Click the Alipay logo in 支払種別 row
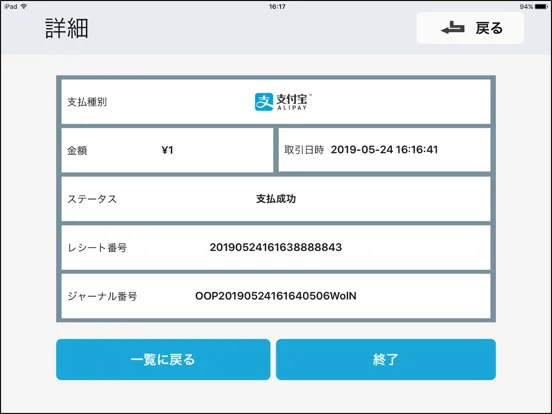The width and height of the screenshot is (552, 414). (283, 102)
